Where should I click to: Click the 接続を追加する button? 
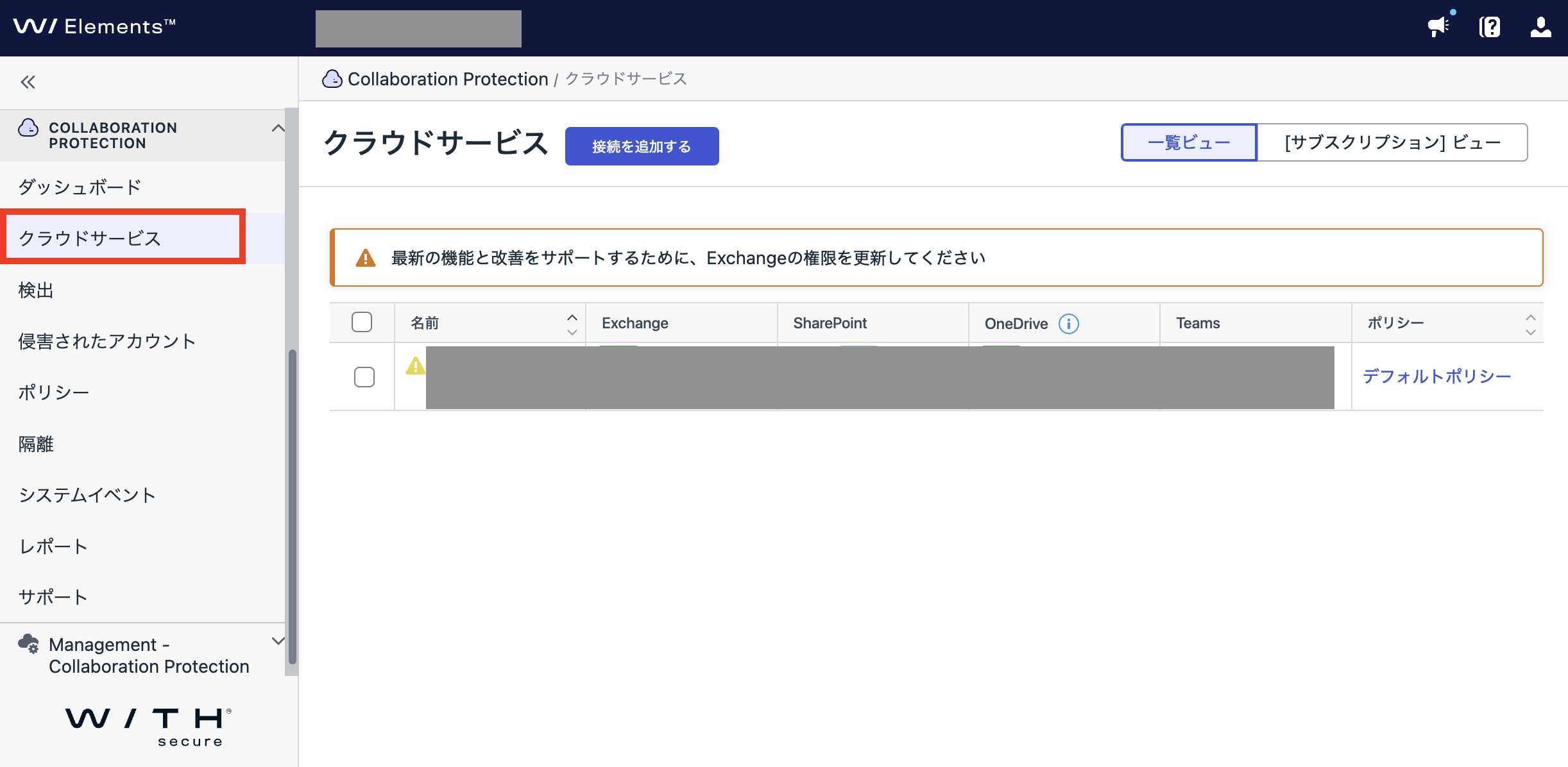point(642,146)
